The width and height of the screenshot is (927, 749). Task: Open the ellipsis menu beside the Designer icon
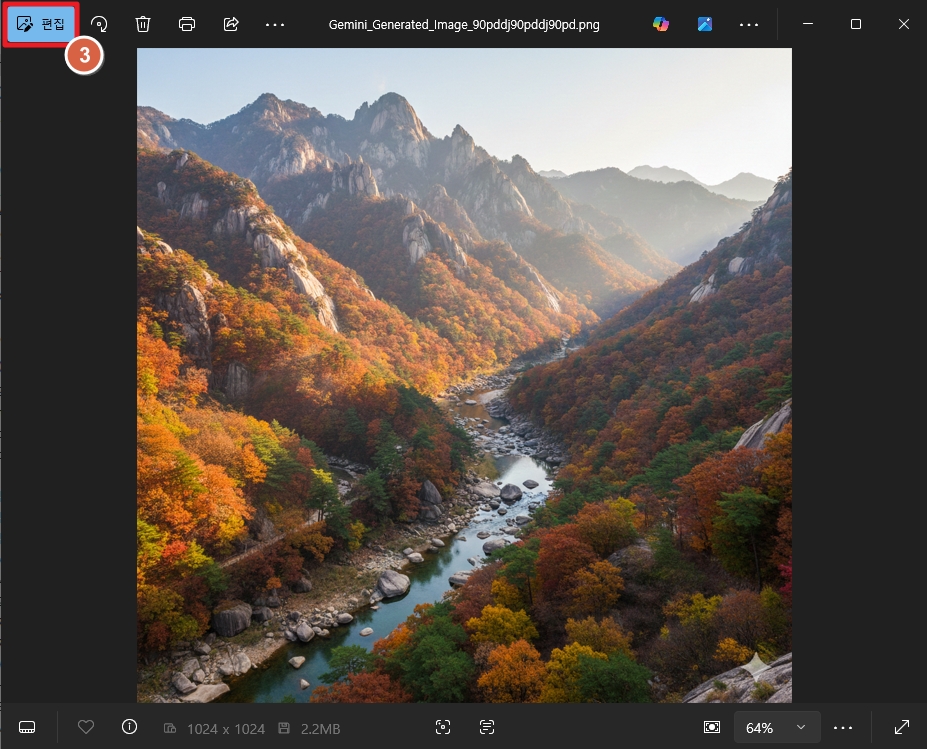(749, 24)
